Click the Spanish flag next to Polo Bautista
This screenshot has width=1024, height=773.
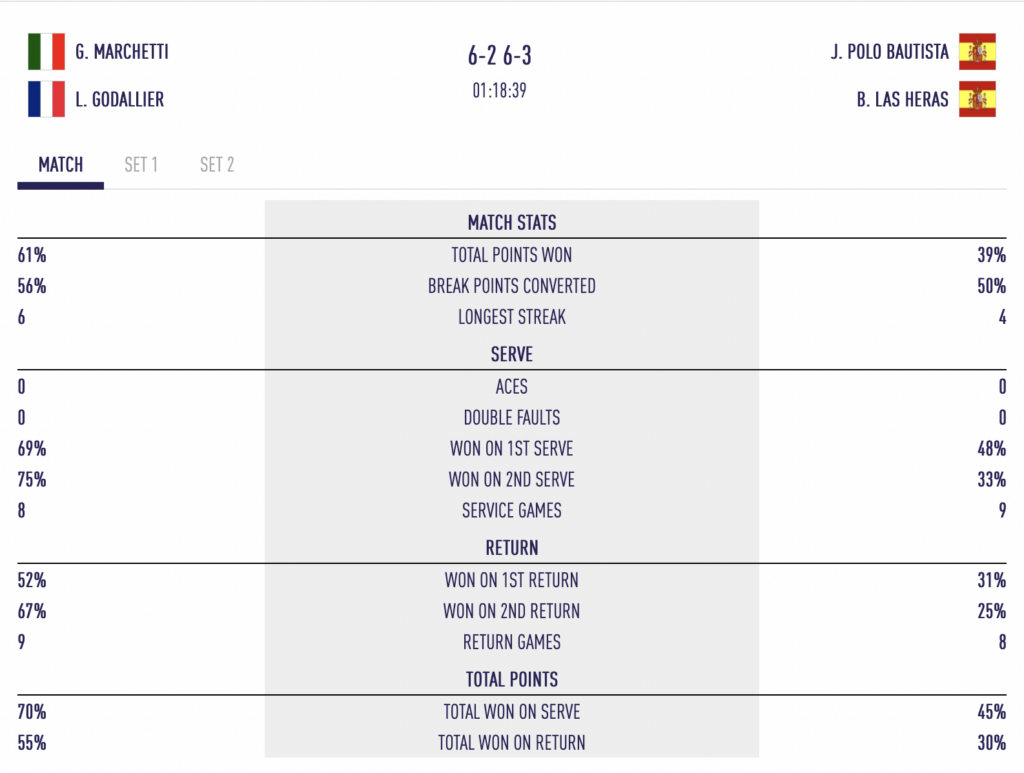[x=978, y=52]
